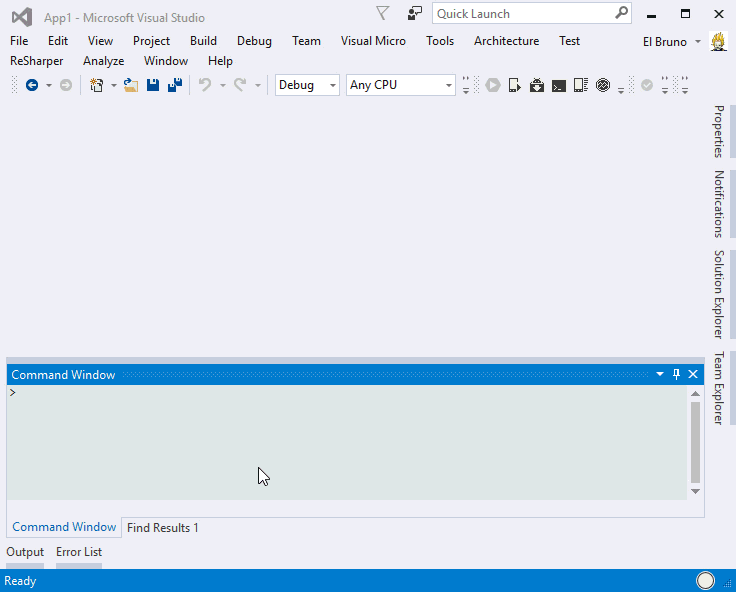Click the El Bruno account avatar
736x592 pixels.
tap(718, 41)
